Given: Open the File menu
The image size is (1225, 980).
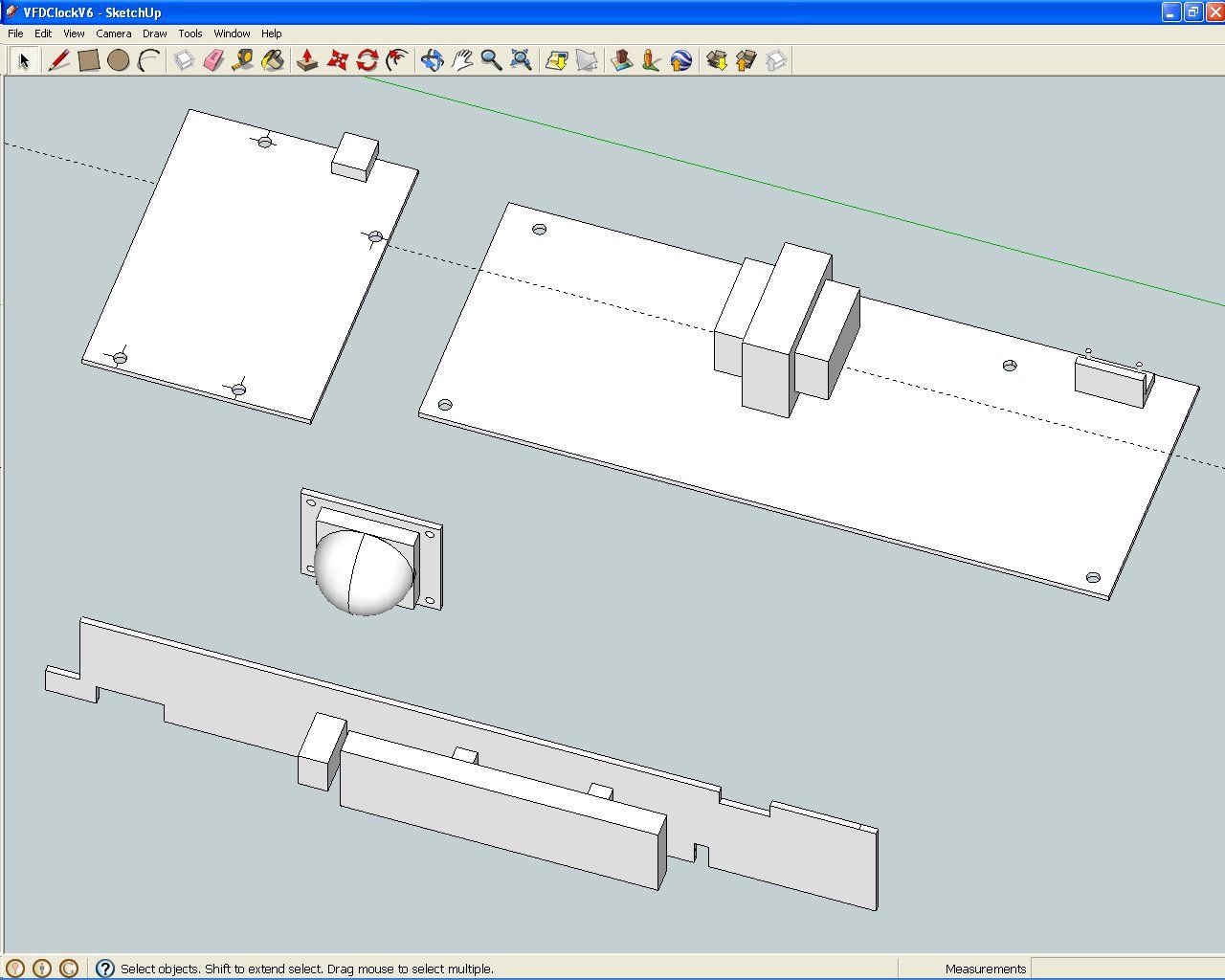Looking at the screenshot, I should [x=15, y=33].
